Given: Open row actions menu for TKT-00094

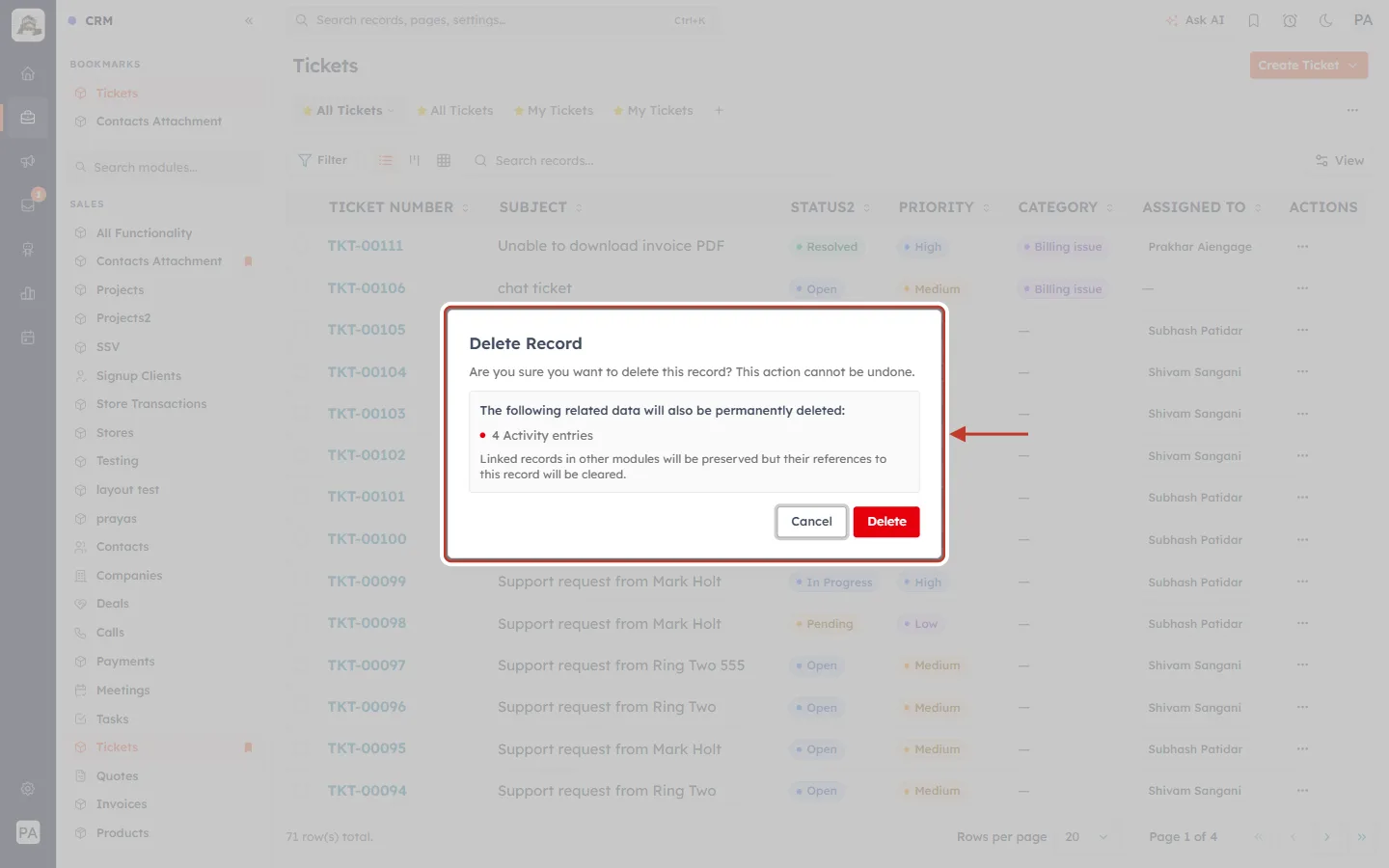Looking at the screenshot, I should point(1303,791).
